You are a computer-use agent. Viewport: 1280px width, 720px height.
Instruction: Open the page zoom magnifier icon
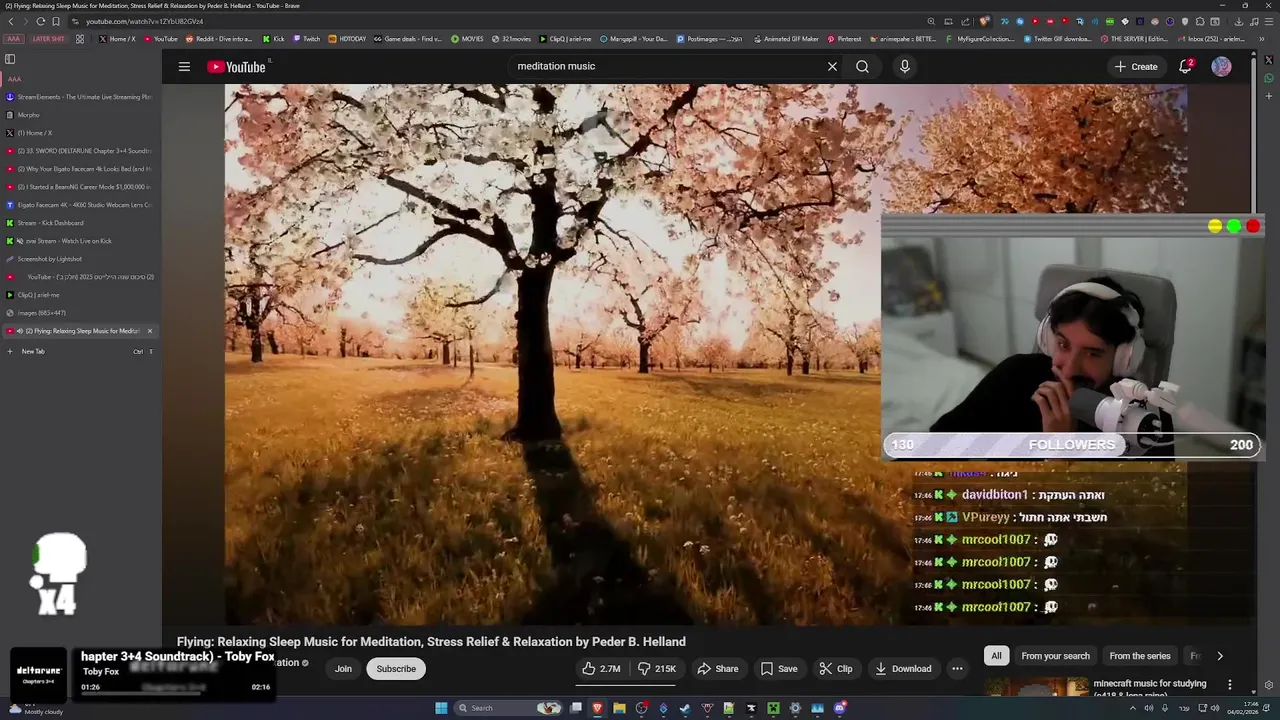(931, 21)
